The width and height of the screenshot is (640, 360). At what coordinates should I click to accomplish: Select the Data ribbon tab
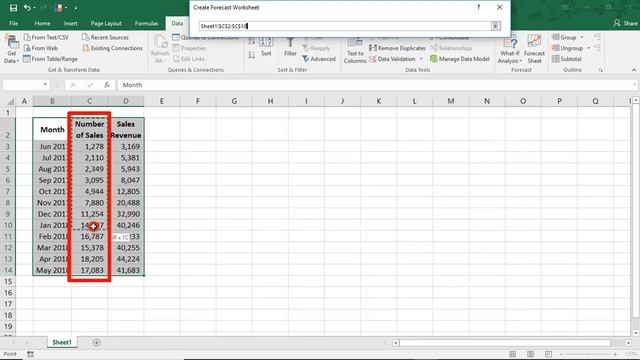[x=177, y=23]
